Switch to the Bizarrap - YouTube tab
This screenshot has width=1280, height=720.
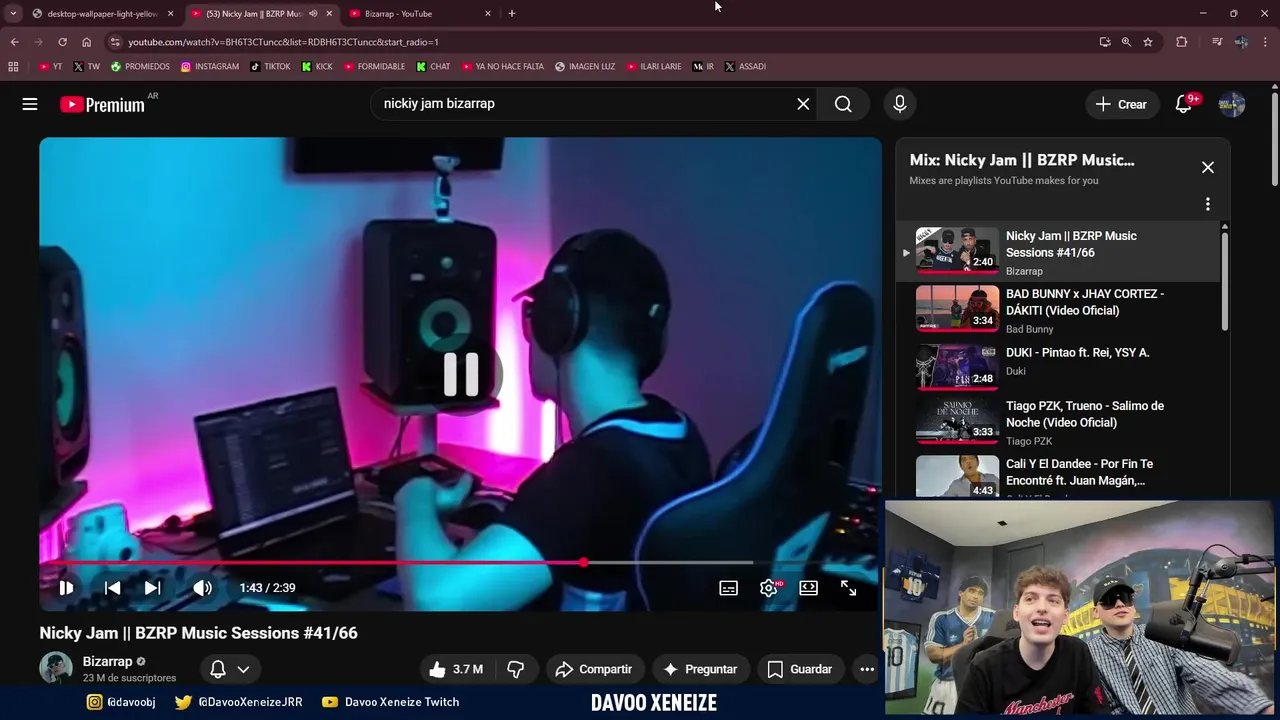coord(419,14)
